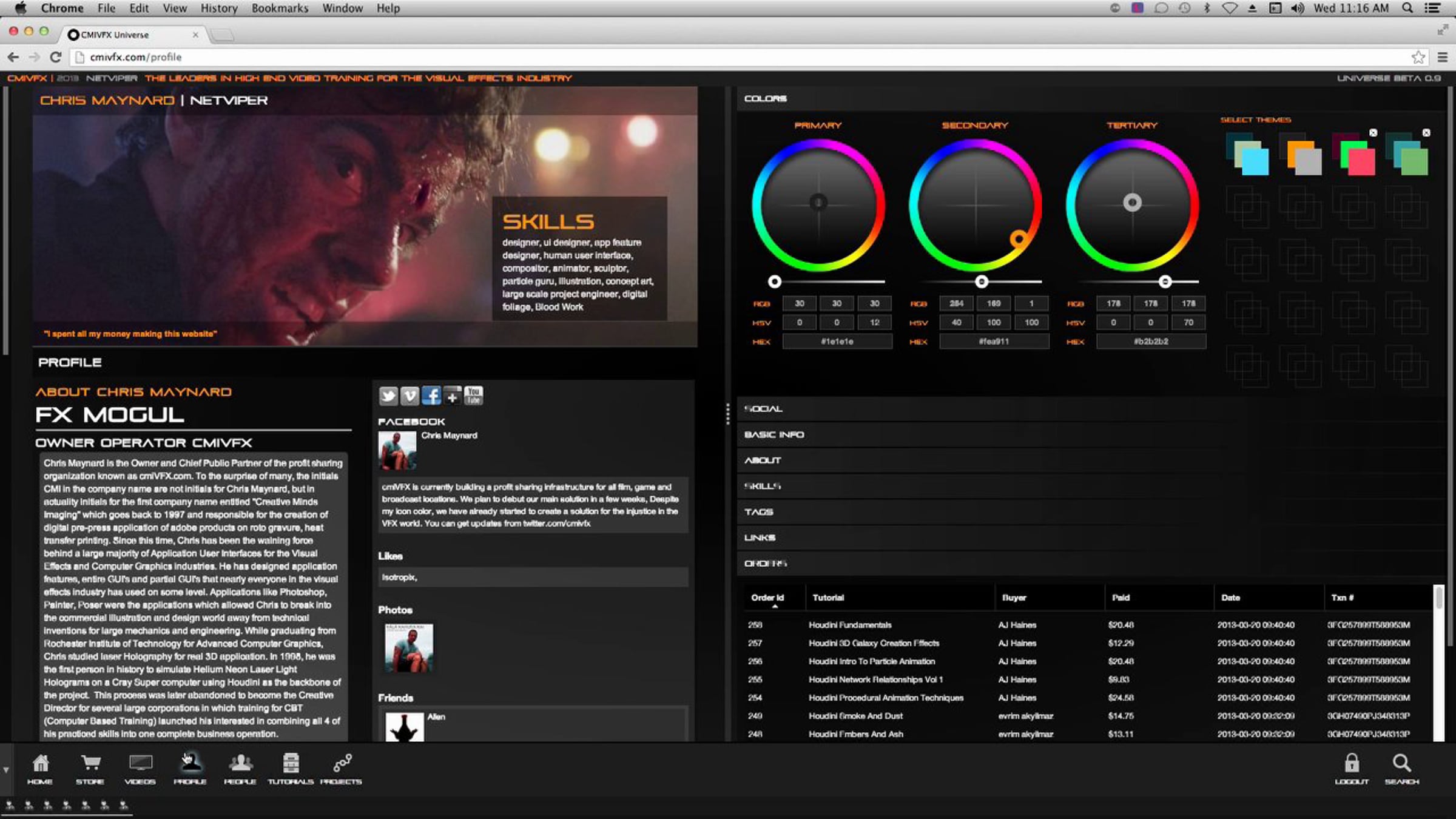Sort orders by the Buyer column

click(x=1050, y=598)
